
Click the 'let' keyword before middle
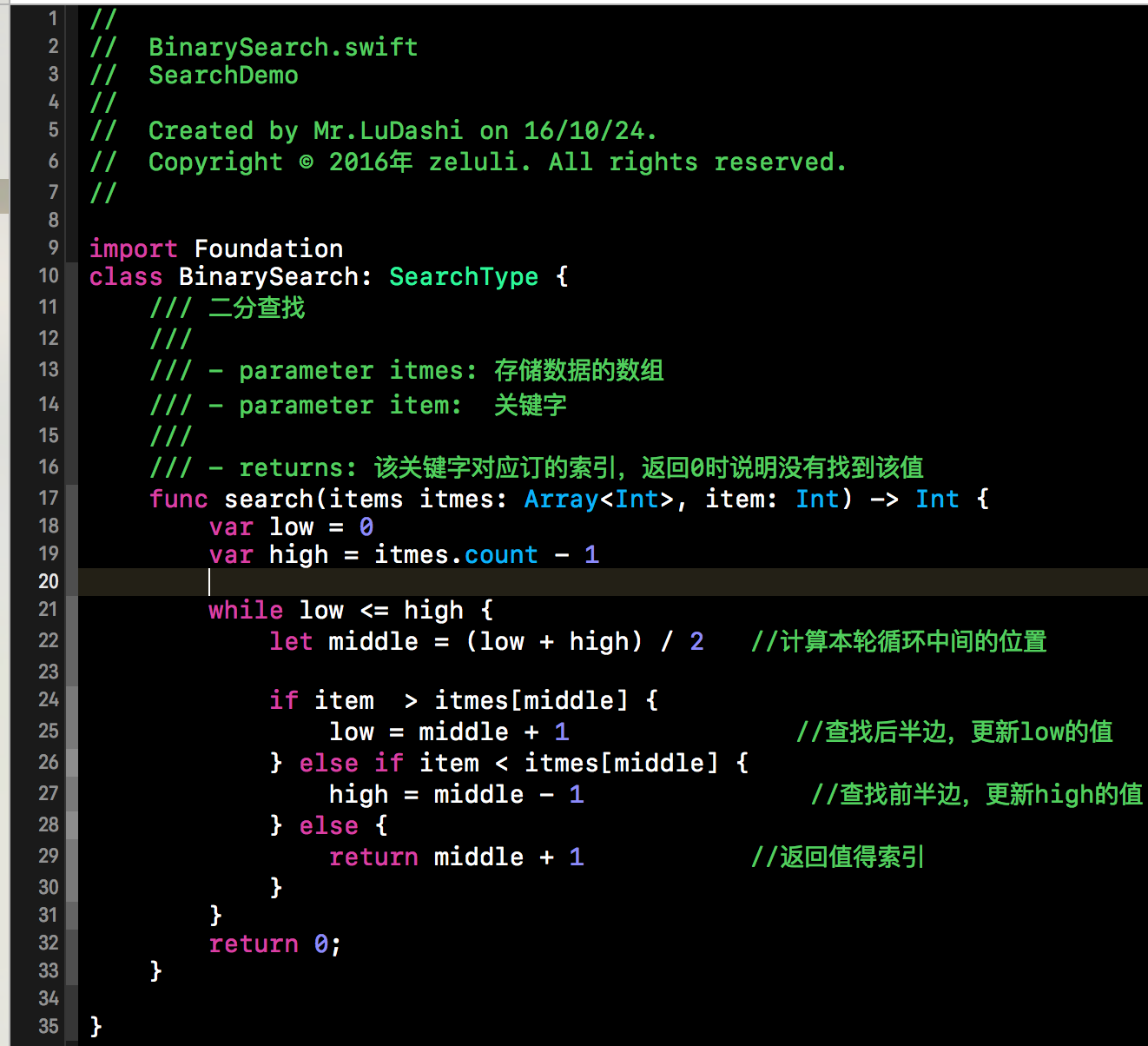tap(291, 641)
